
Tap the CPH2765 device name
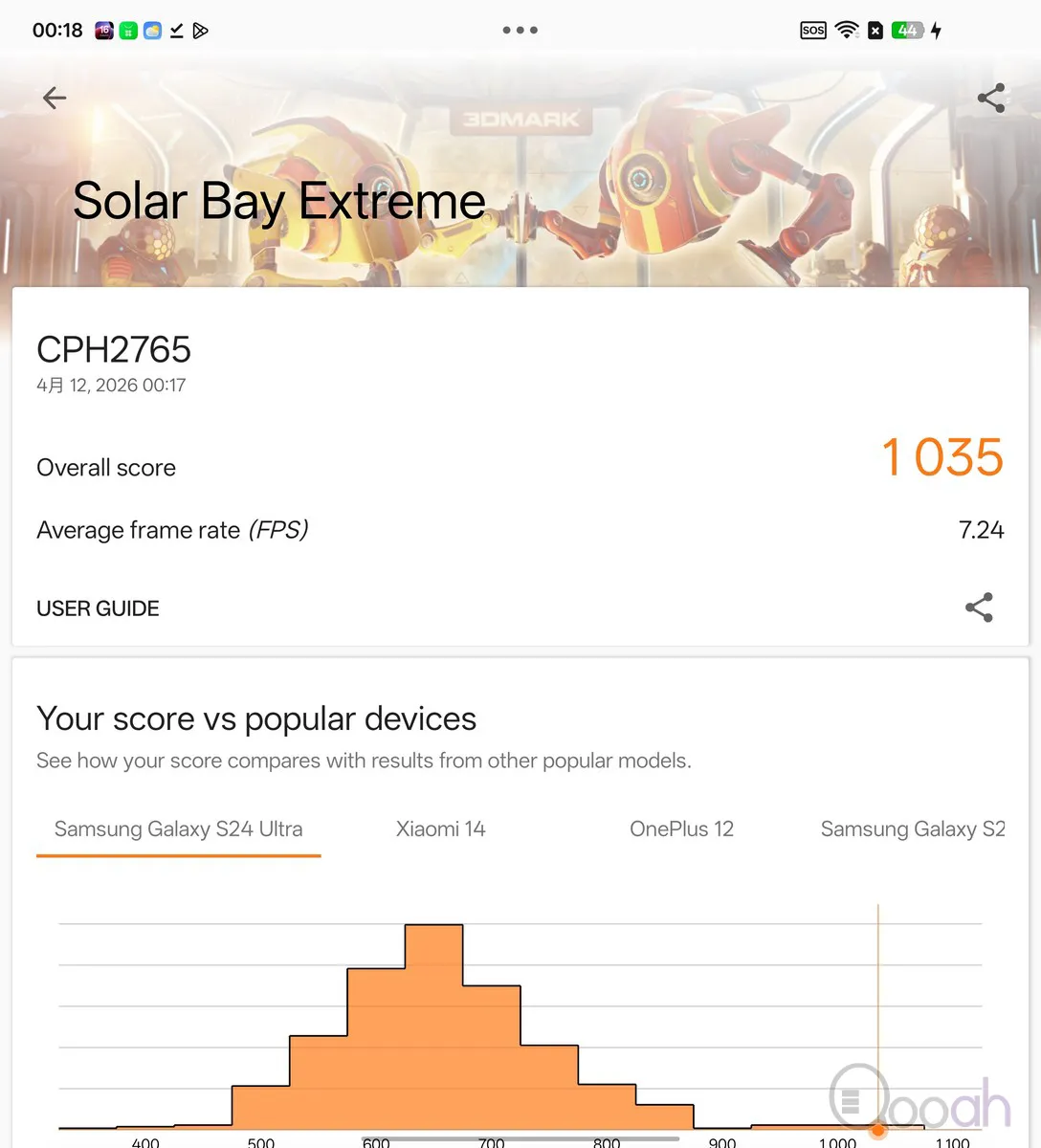tap(114, 350)
